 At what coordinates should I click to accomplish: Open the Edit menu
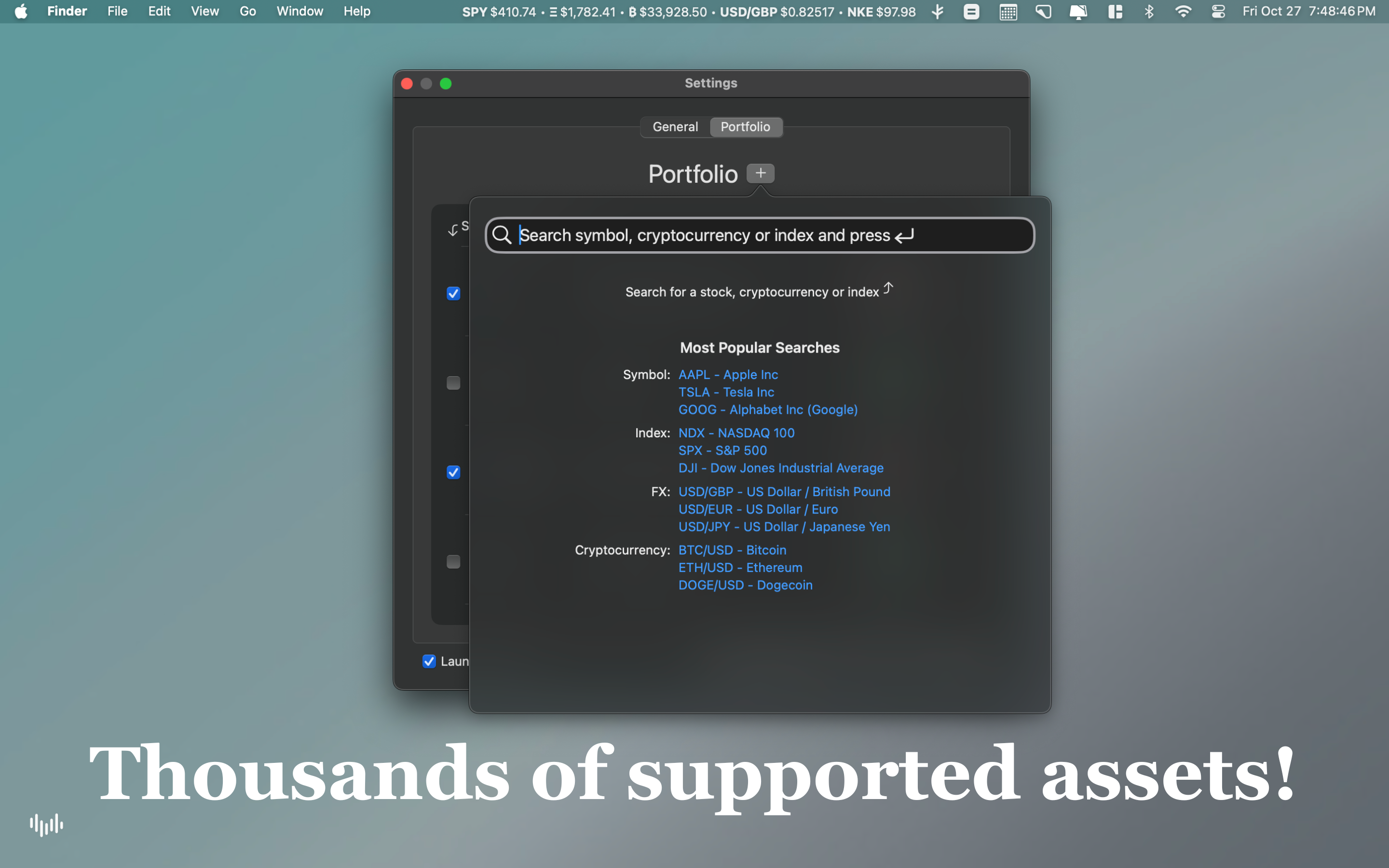pos(159,12)
